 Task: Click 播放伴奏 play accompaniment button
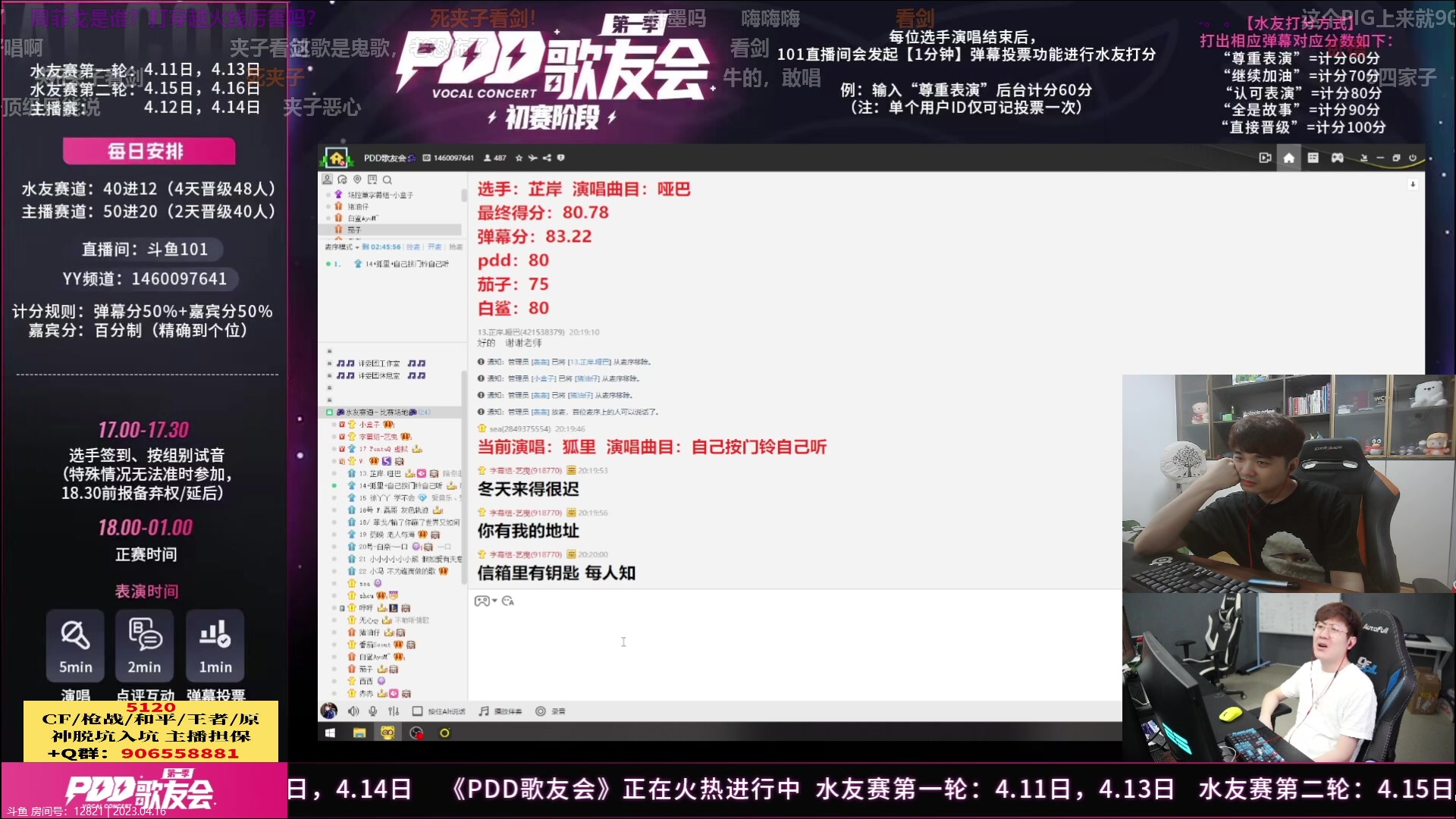tap(500, 711)
